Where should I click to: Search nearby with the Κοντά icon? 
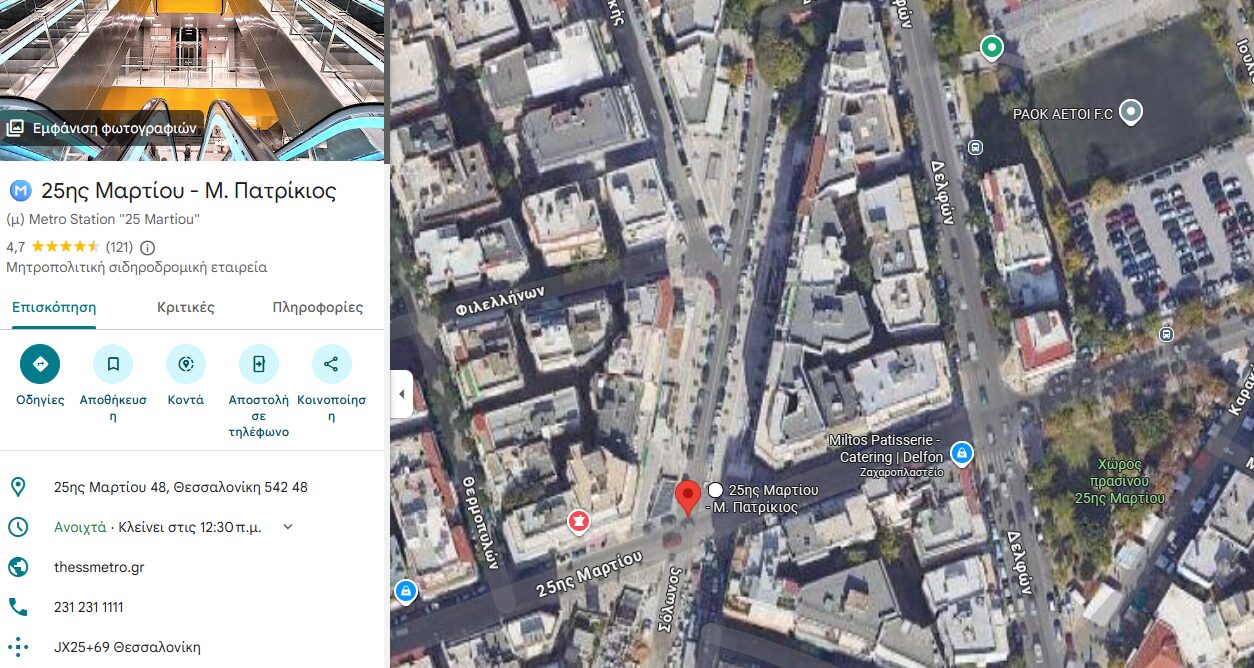186,364
